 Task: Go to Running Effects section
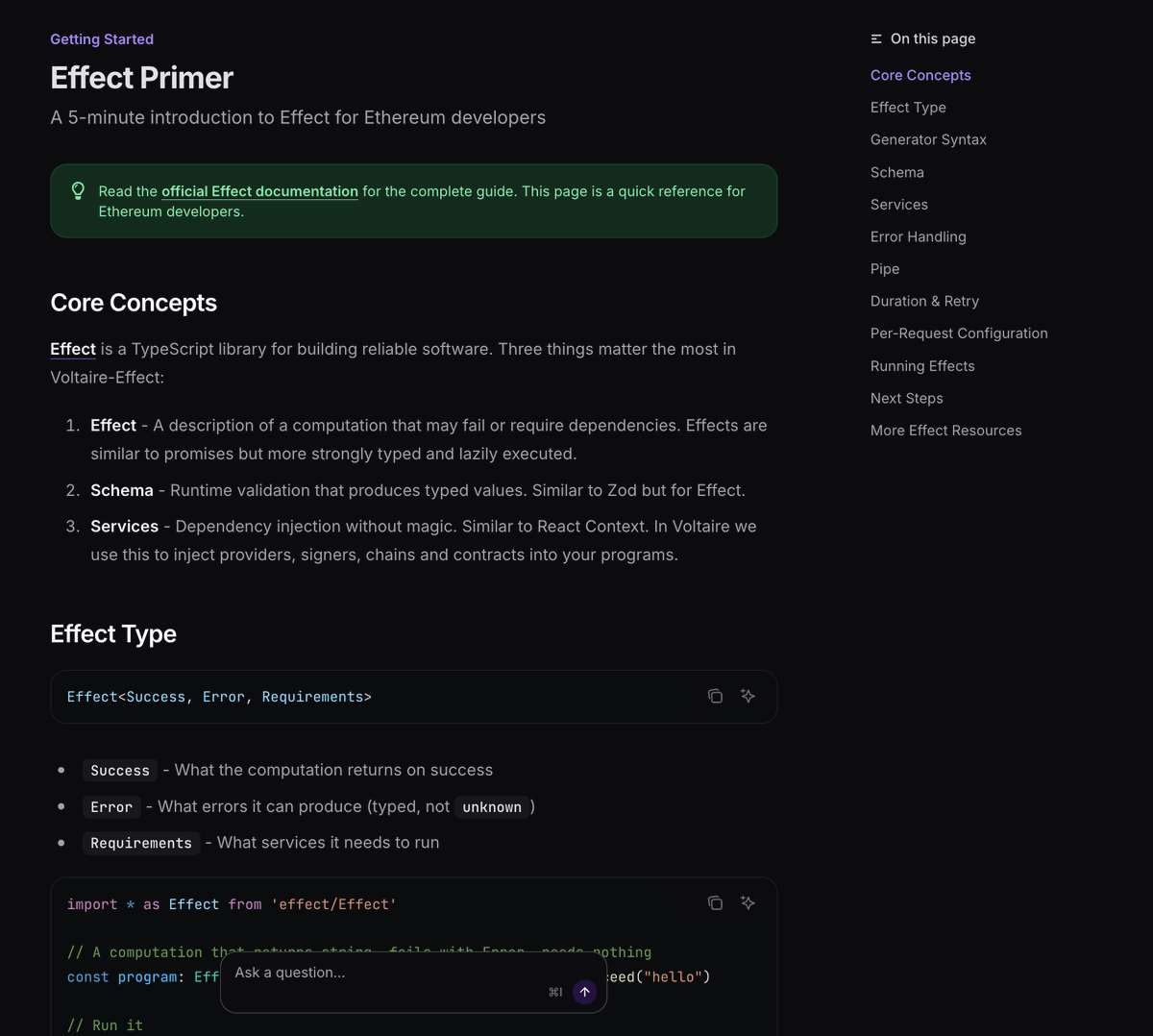pyautogui.click(x=922, y=366)
